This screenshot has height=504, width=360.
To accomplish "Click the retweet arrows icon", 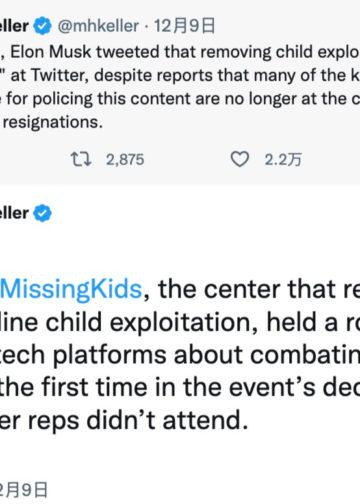I will 81,159.
